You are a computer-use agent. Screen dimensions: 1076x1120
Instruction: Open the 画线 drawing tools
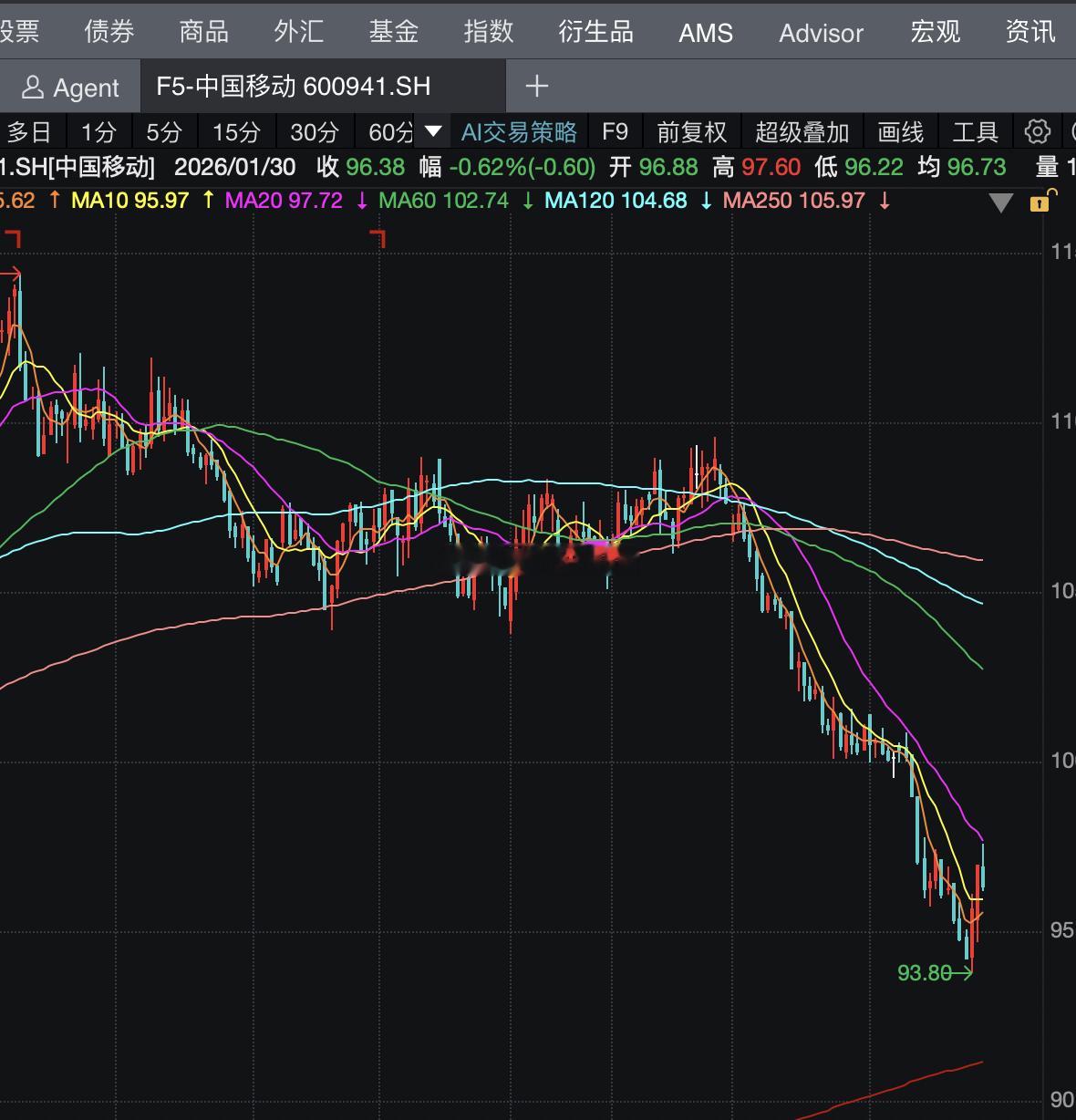click(899, 130)
